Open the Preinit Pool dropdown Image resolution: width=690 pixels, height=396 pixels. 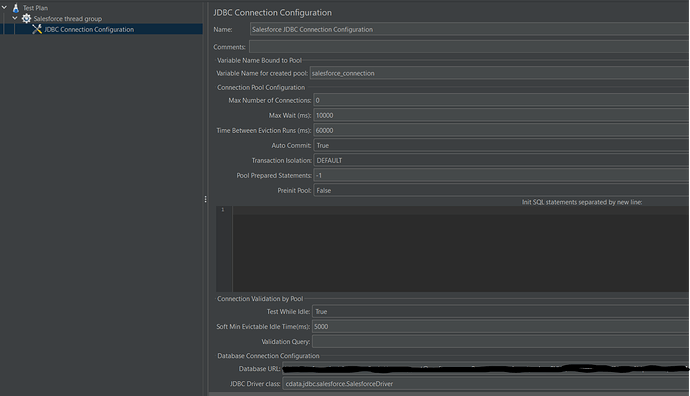[502, 190]
